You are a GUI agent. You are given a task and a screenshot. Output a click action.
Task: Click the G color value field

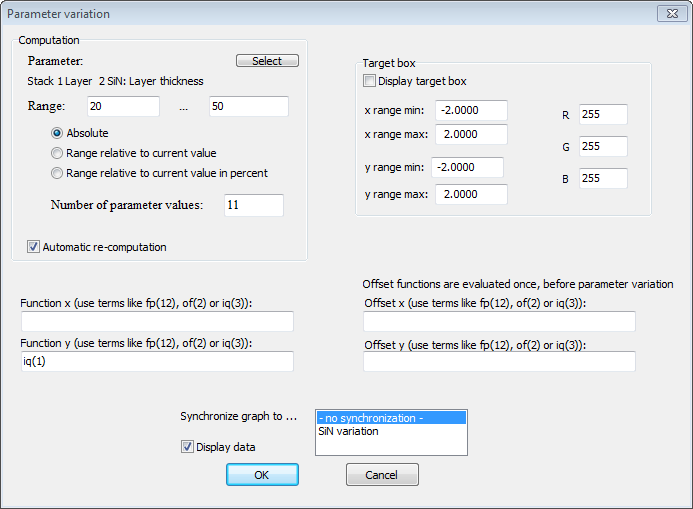[x=603, y=146]
